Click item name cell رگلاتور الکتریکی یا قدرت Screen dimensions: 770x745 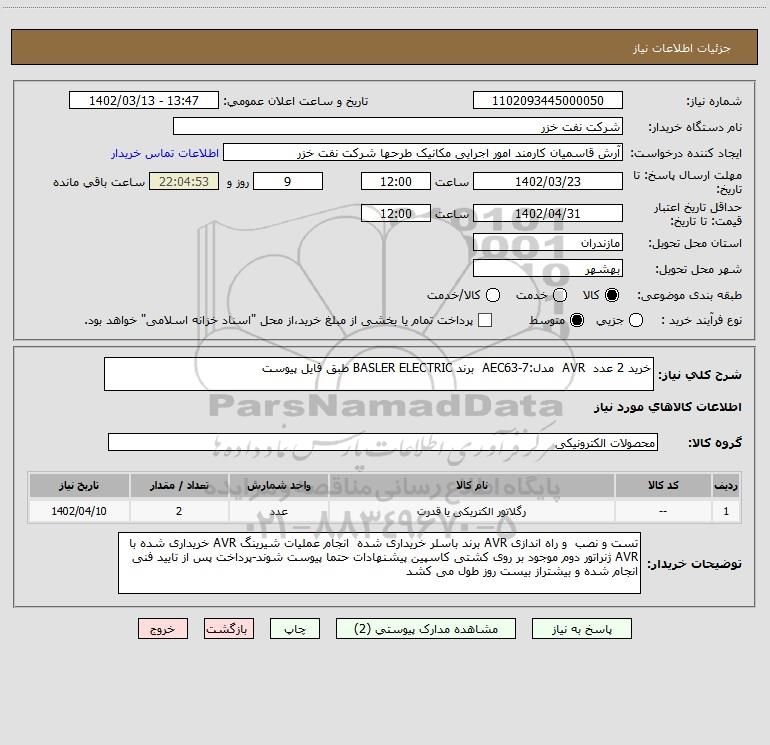[x=471, y=511]
